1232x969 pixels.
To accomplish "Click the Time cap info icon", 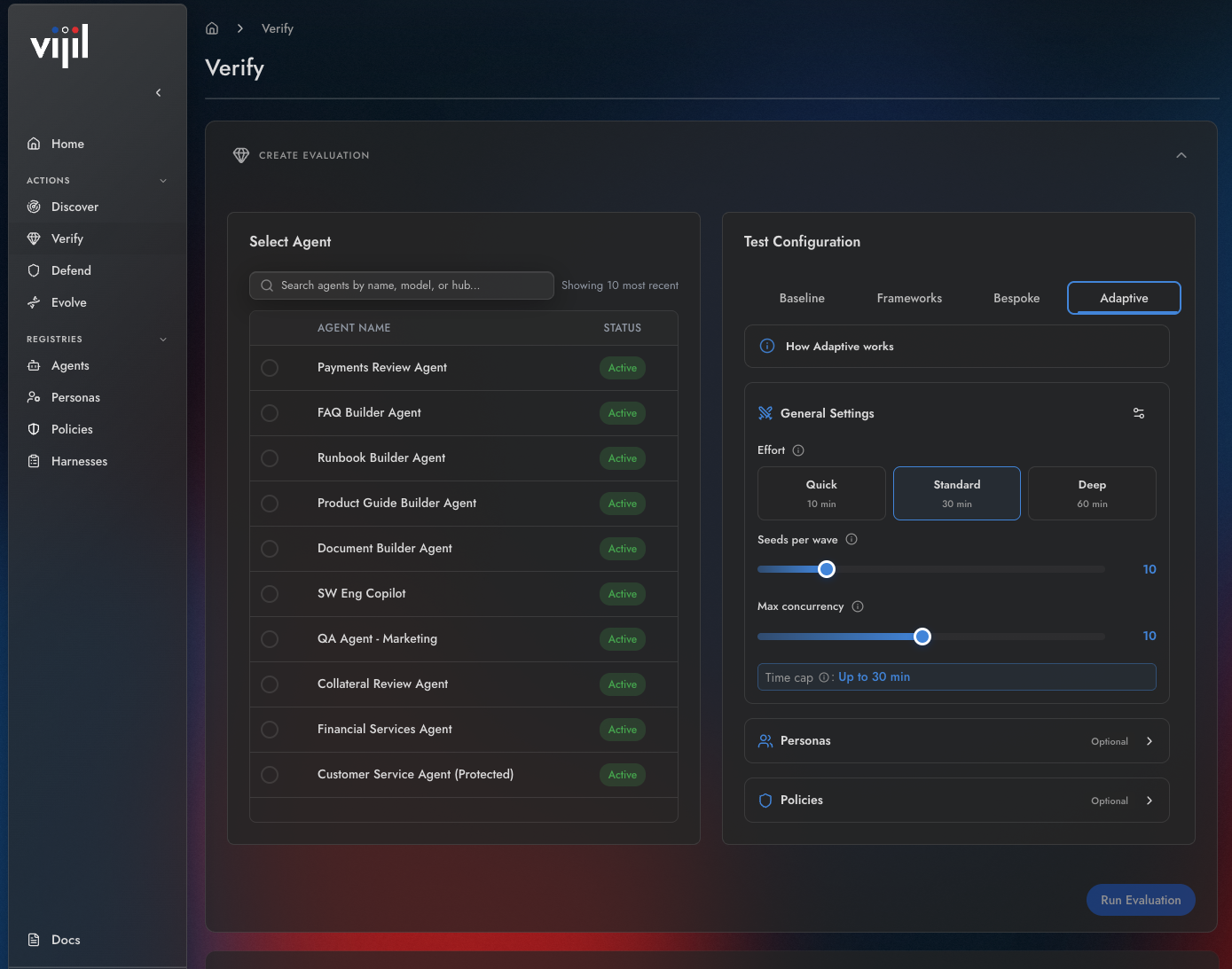I will click(824, 677).
